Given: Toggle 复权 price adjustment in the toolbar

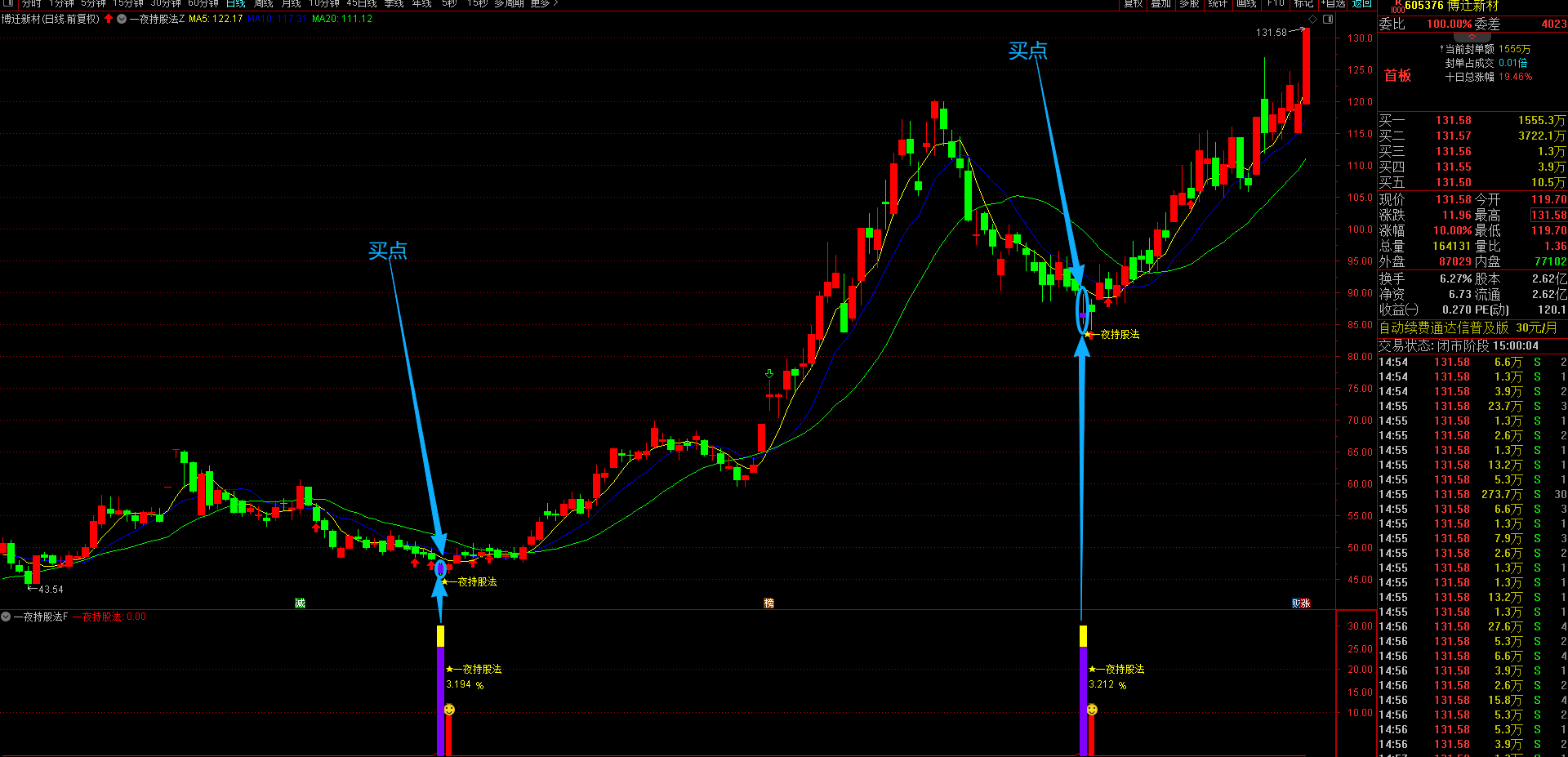Looking at the screenshot, I should pos(1134,3).
